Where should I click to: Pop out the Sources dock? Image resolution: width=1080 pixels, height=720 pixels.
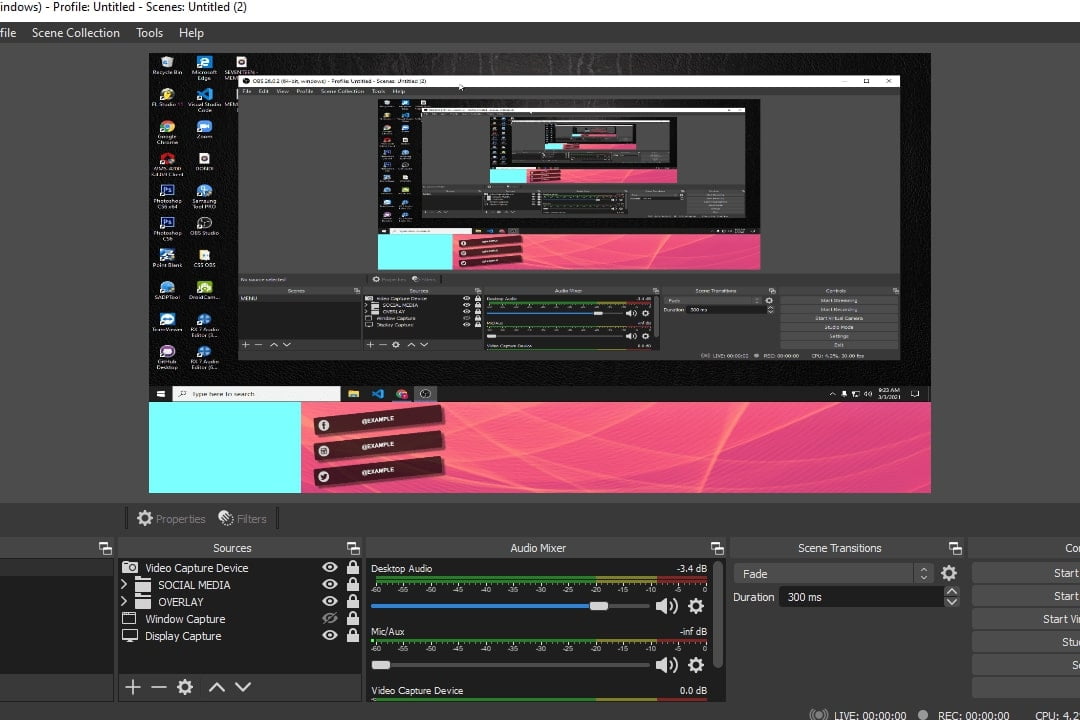pos(353,548)
